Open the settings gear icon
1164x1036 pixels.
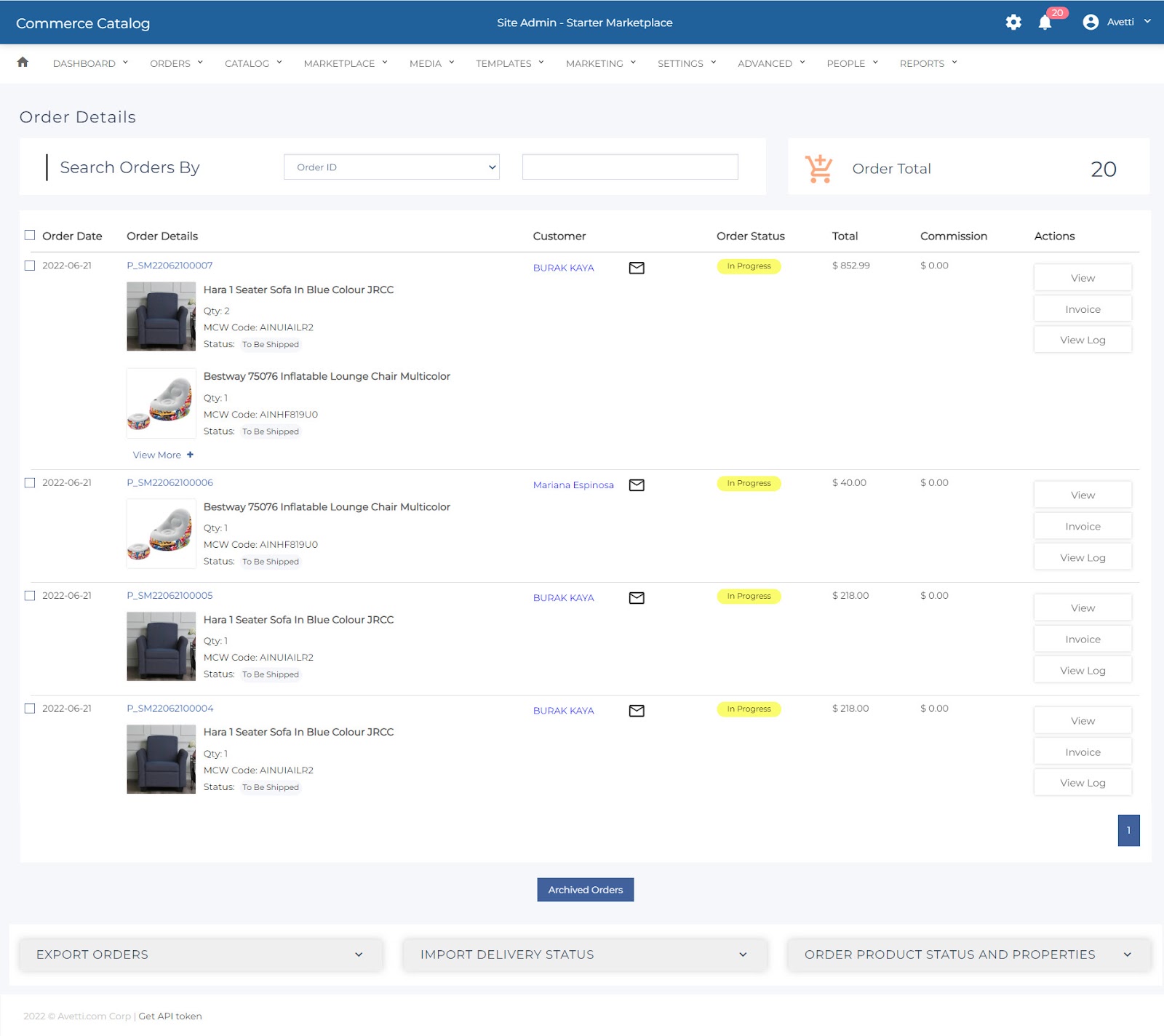pos(1013,23)
